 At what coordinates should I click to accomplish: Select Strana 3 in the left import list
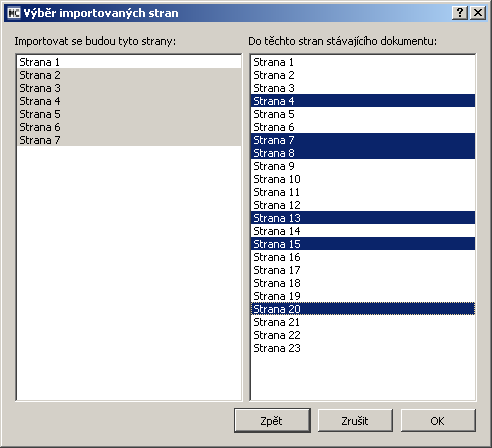pyautogui.click(x=129, y=88)
